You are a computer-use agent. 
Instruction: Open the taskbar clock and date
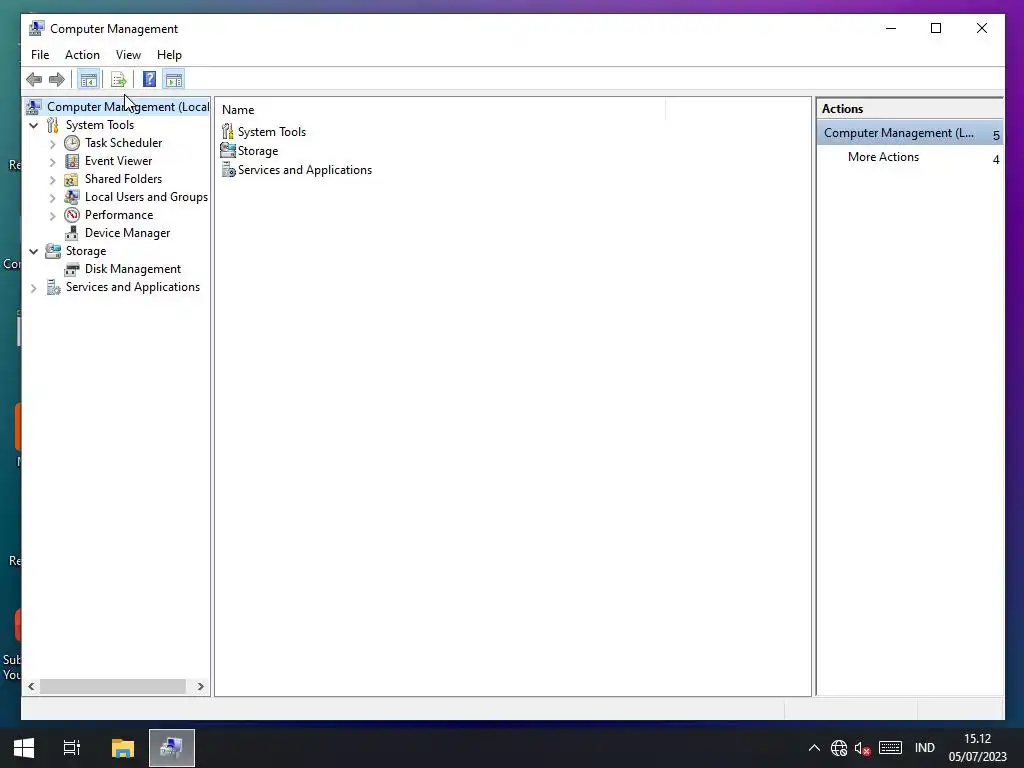978,748
